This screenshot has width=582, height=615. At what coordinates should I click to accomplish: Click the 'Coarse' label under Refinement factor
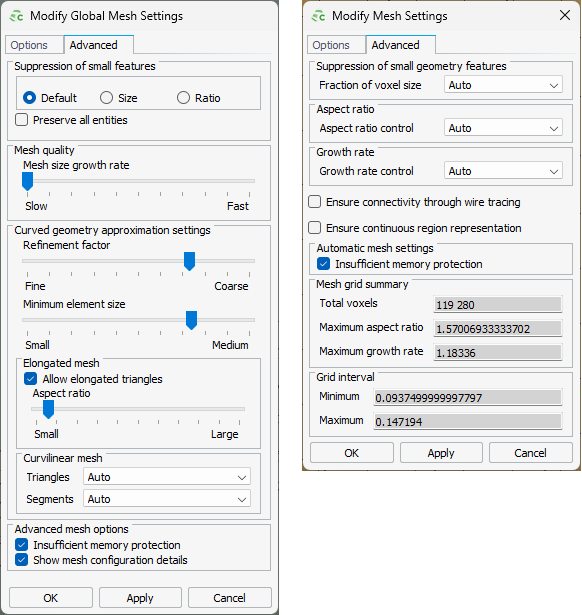pos(231,286)
